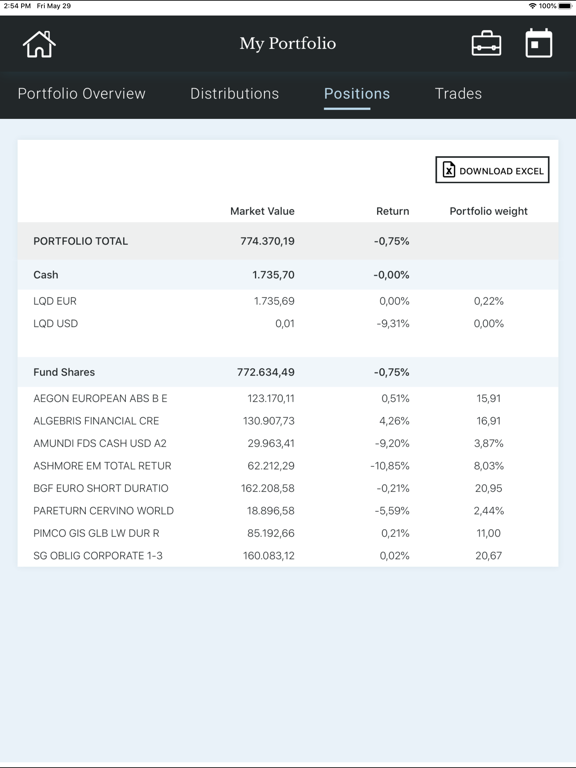Screen dimensions: 576x768
Task: Select PIMCO market value 85.192,66
Action: [x=271, y=533]
